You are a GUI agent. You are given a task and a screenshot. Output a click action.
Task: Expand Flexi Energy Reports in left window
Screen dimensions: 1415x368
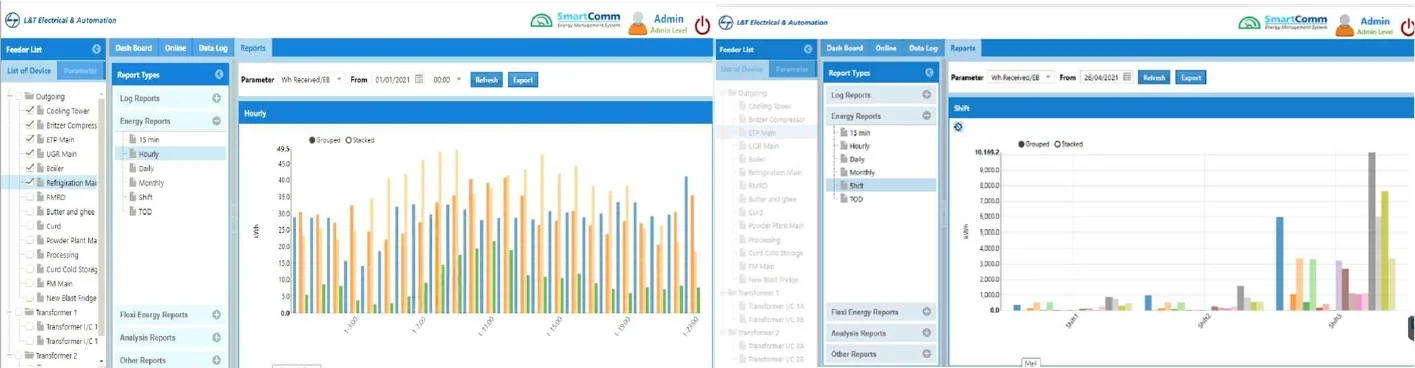point(216,315)
